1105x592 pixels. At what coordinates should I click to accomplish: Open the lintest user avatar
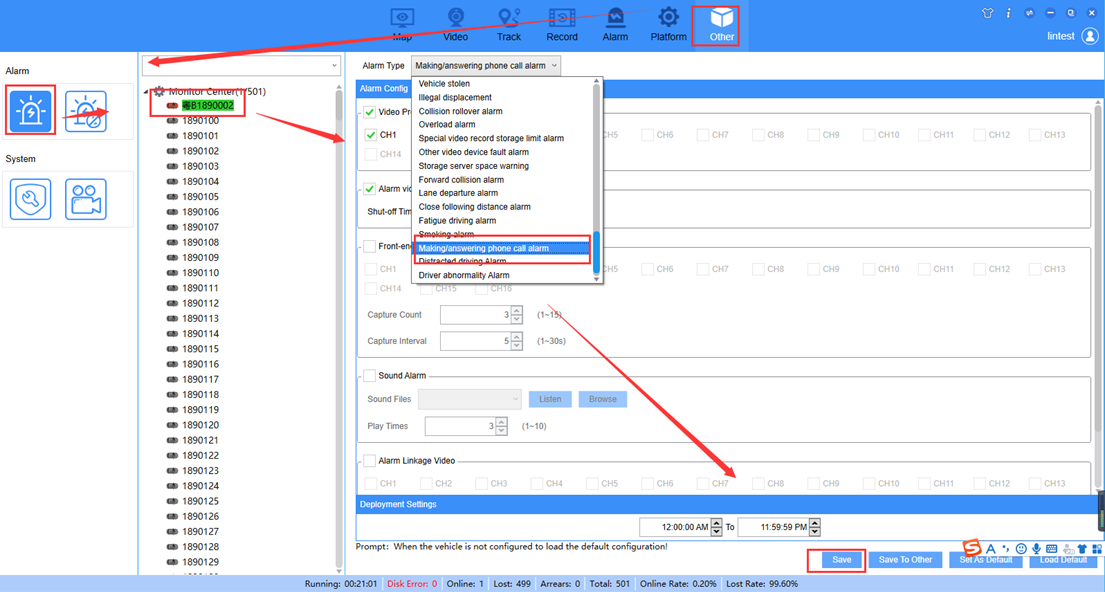click(x=1089, y=36)
